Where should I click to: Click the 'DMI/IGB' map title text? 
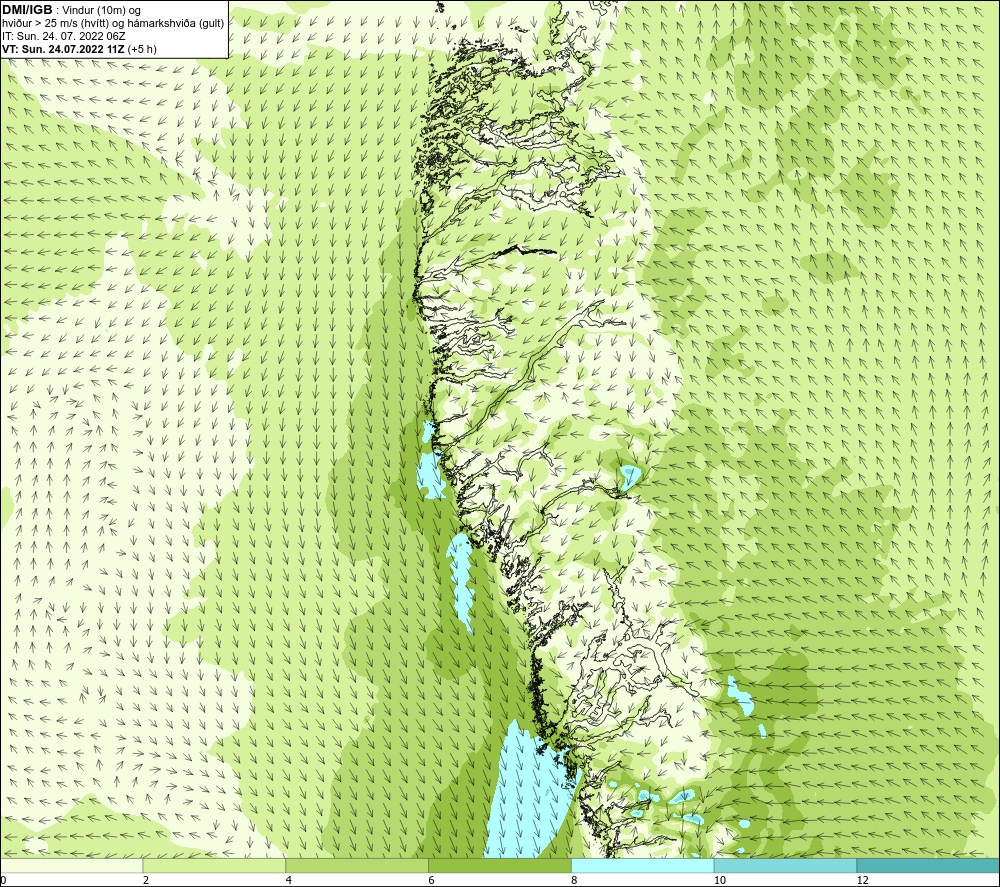point(27,10)
